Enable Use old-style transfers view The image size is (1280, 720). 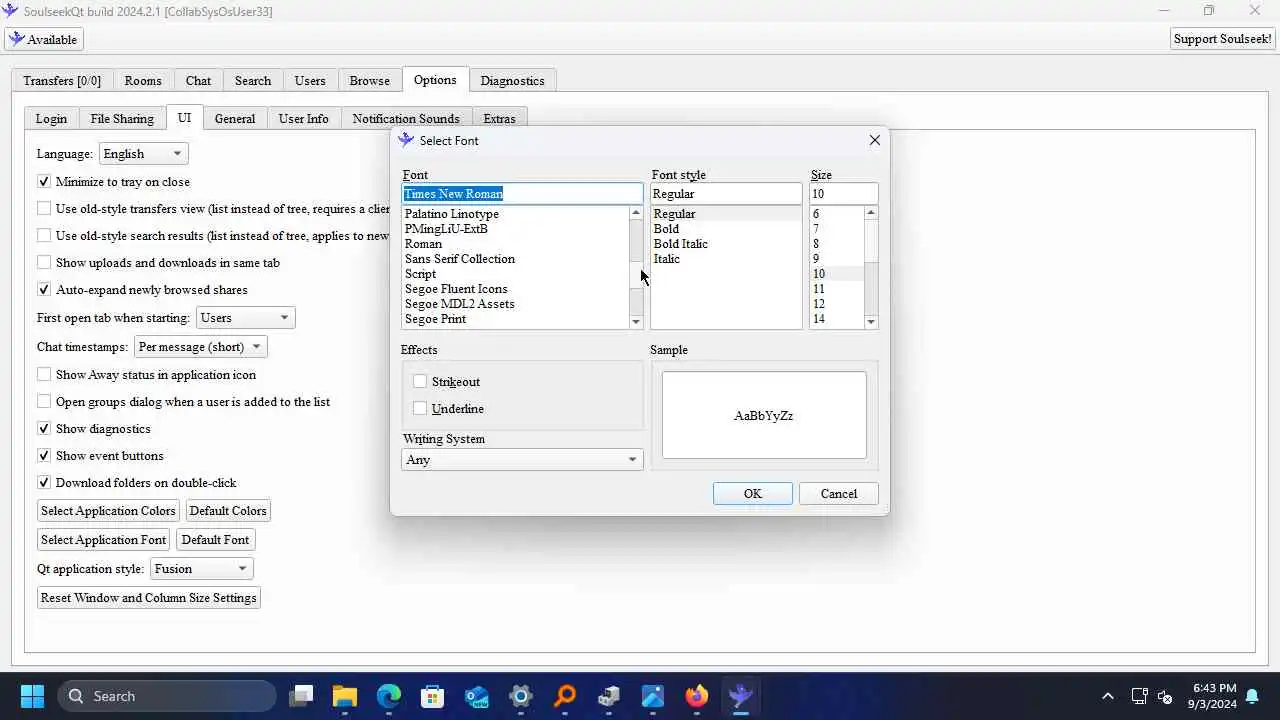44,209
